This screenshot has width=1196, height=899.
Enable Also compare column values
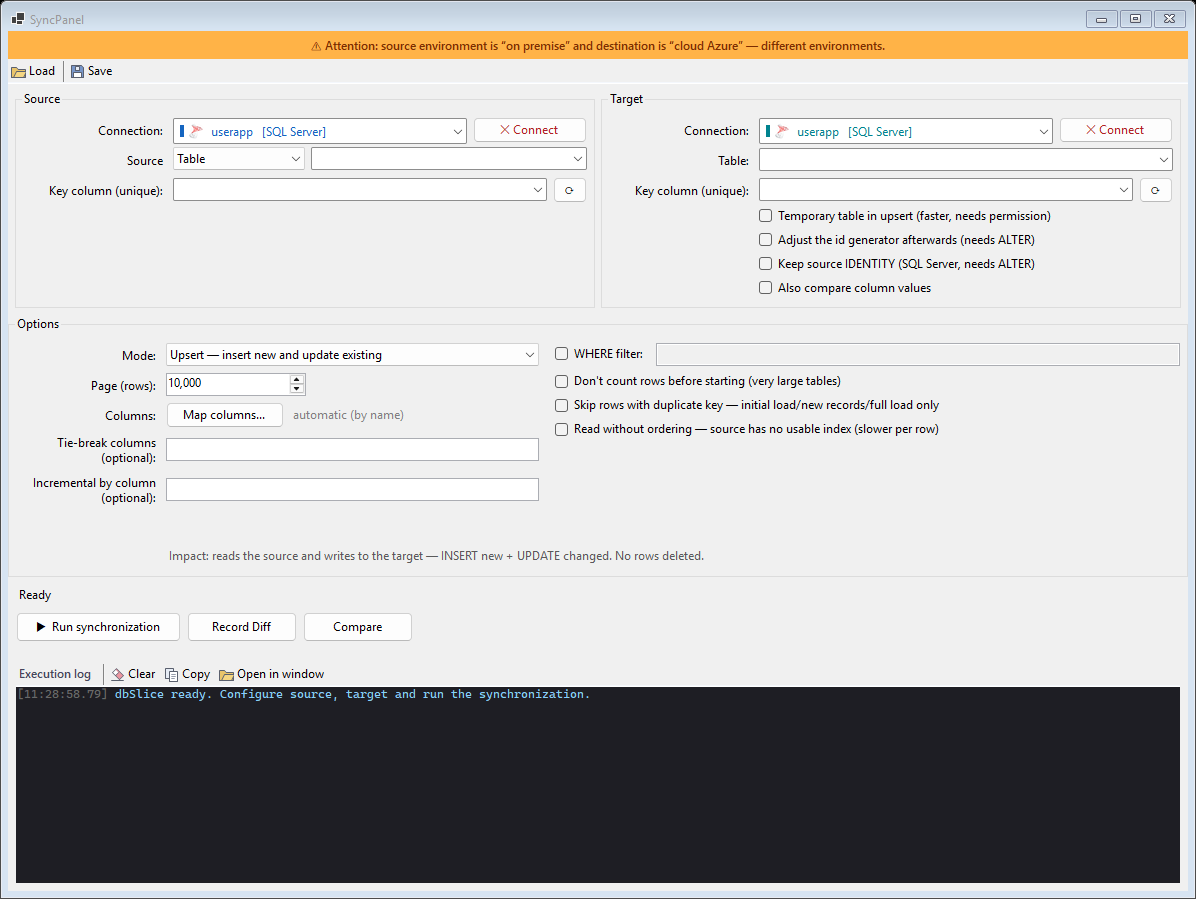[x=766, y=287]
